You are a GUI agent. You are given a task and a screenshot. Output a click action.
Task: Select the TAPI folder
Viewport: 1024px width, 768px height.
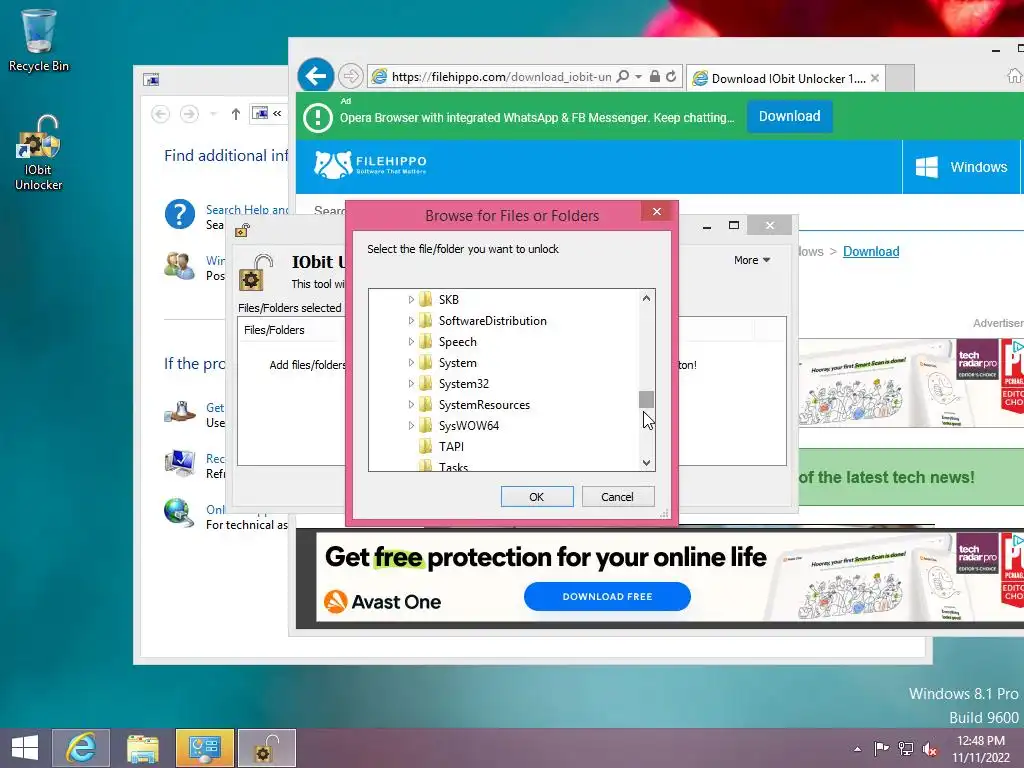451,447
